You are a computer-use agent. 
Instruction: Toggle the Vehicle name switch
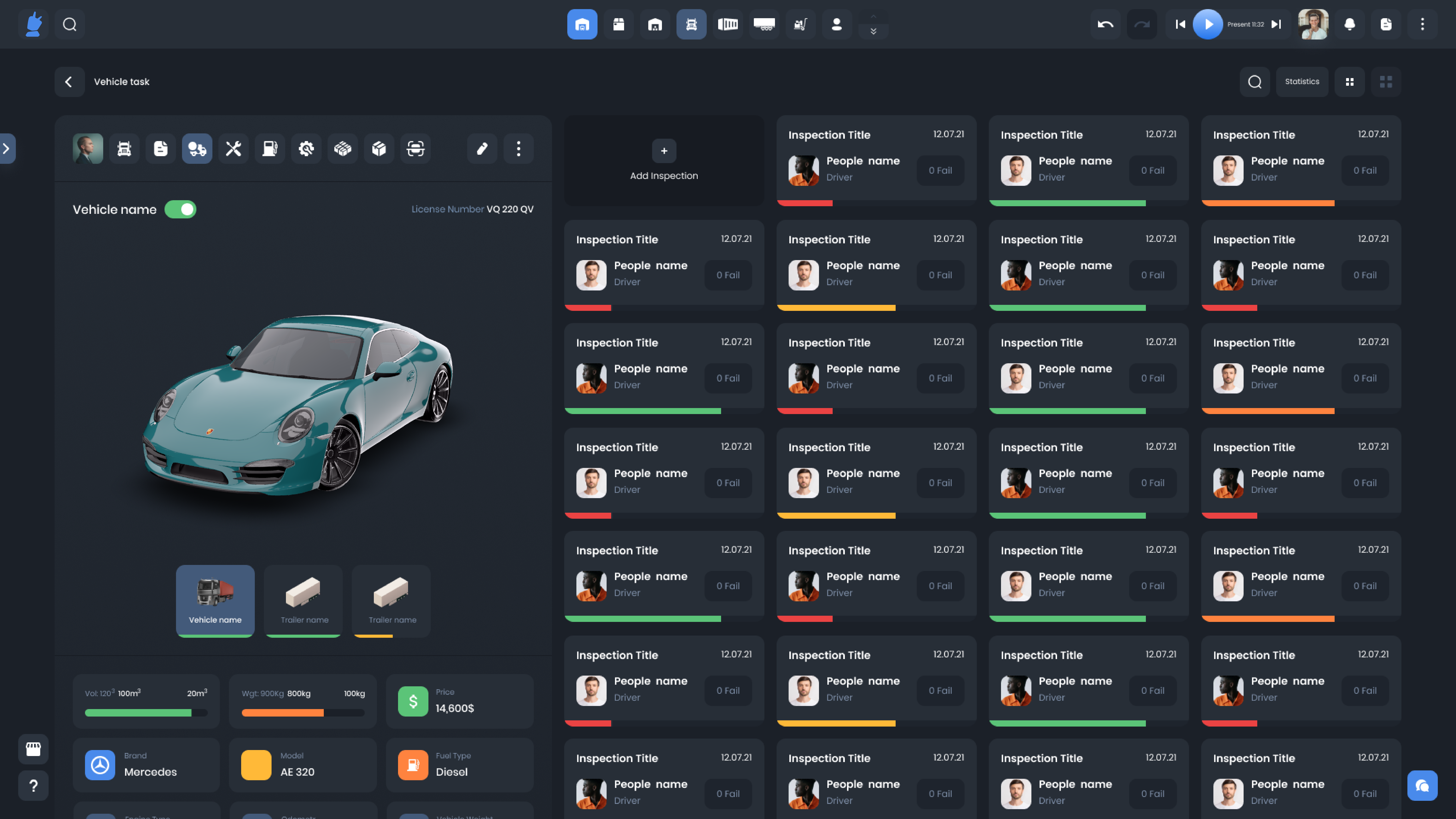(180, 210)
